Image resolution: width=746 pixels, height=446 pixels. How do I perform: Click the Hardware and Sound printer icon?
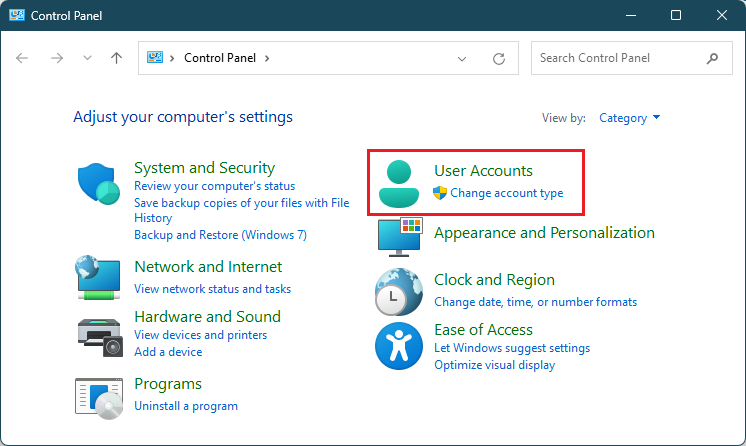pos(99,335)
